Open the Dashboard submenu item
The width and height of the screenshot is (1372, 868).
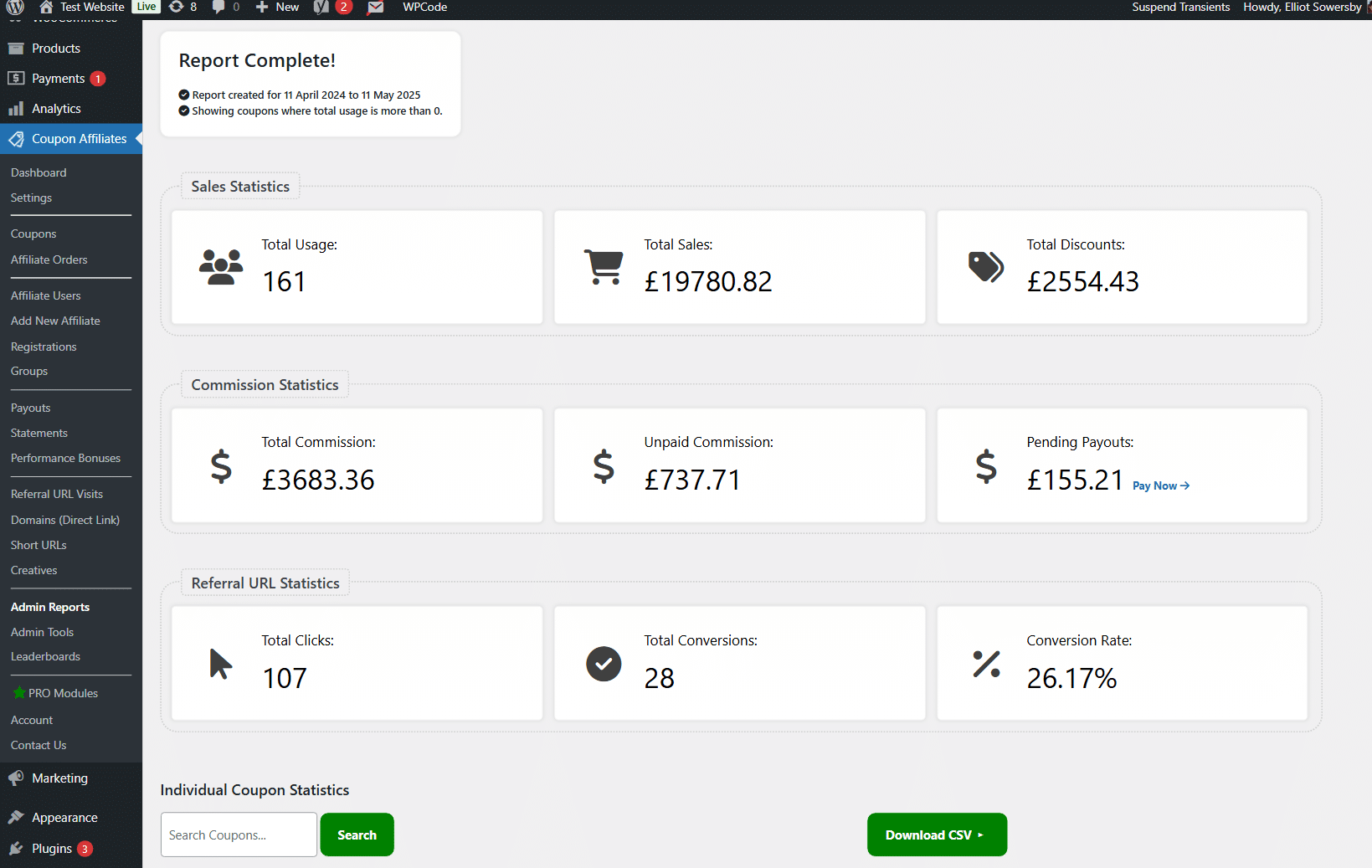(x=39, y=172)
